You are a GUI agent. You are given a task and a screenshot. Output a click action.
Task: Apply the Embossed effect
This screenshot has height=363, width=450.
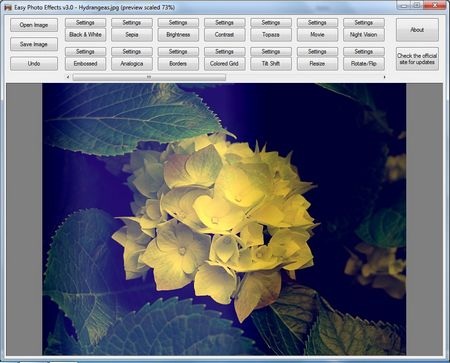(x=85, y=64)
